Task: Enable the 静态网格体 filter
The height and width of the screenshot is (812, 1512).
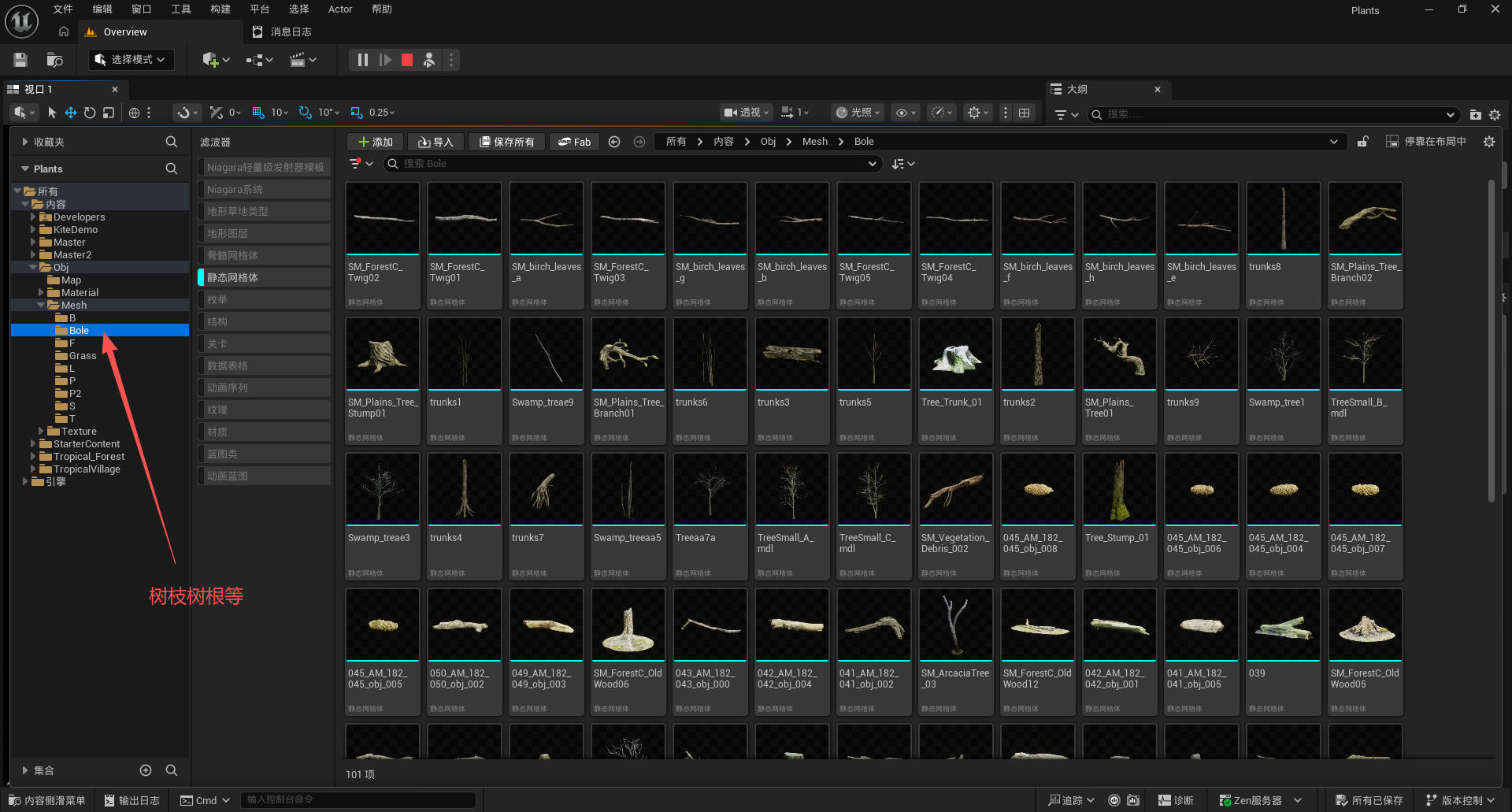Action: 264,277
